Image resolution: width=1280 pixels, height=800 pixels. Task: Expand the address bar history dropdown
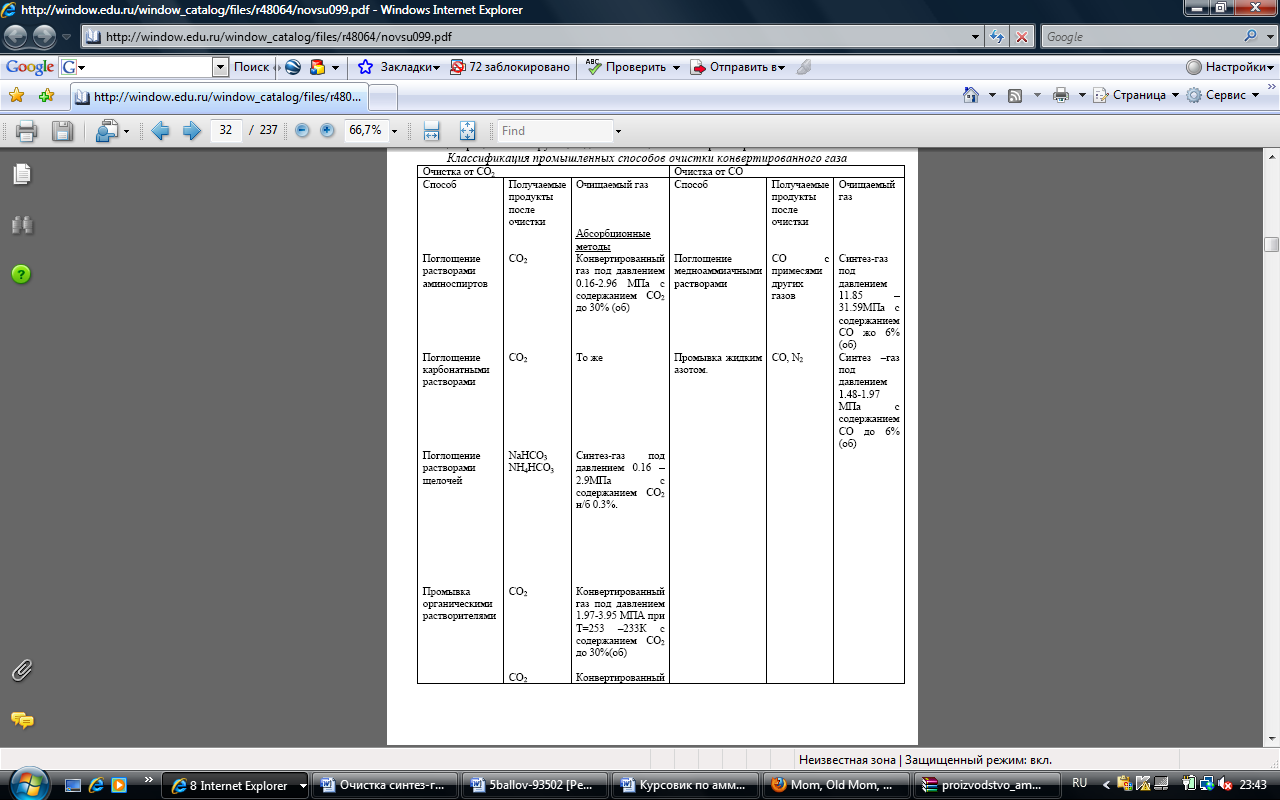(x=977, y=37)
